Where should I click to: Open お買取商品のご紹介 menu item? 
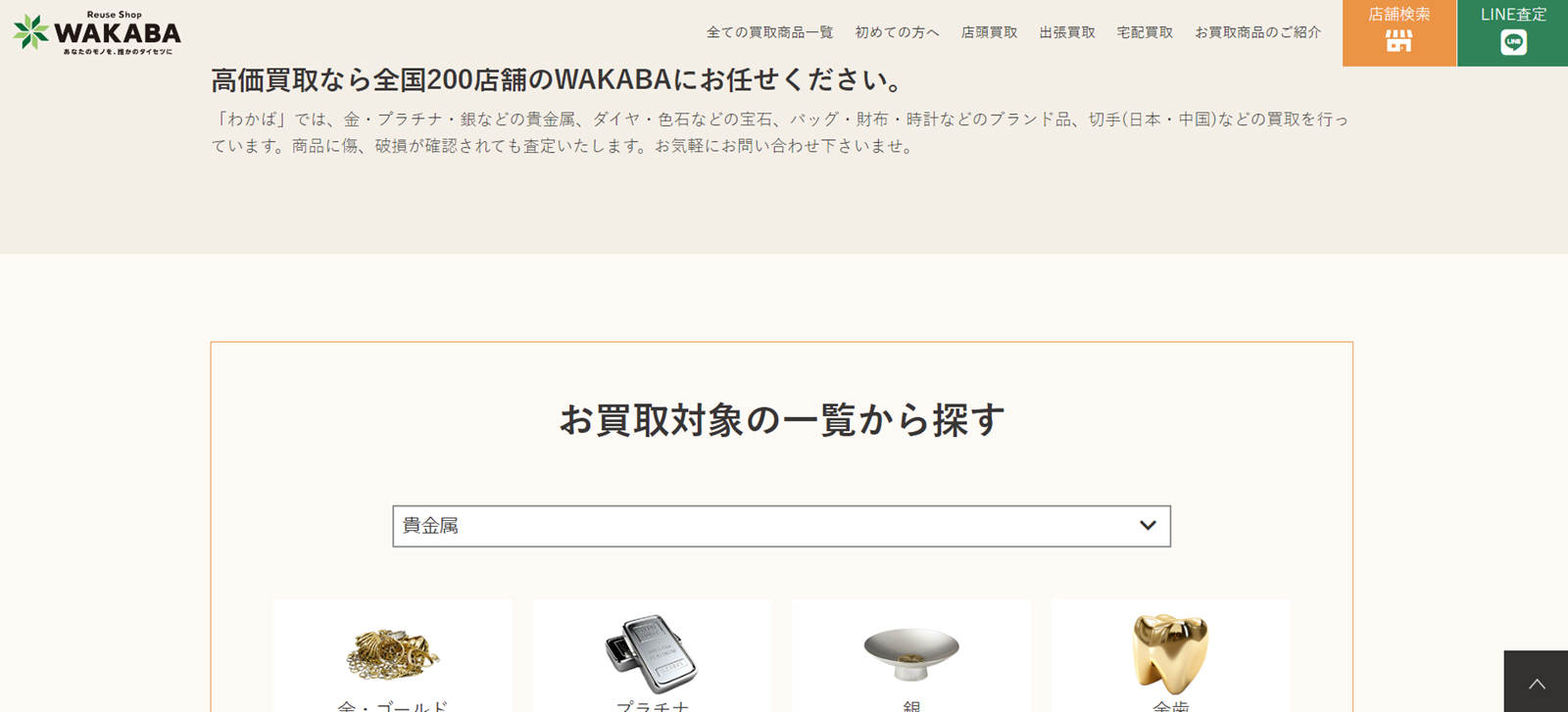[x=1257, y=32]
